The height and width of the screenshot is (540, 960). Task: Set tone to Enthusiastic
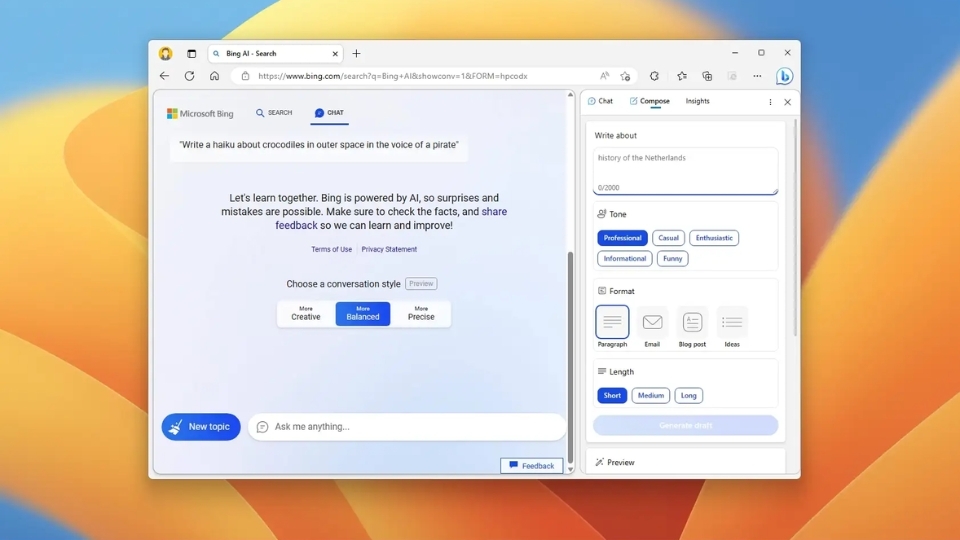coord(714,238)
